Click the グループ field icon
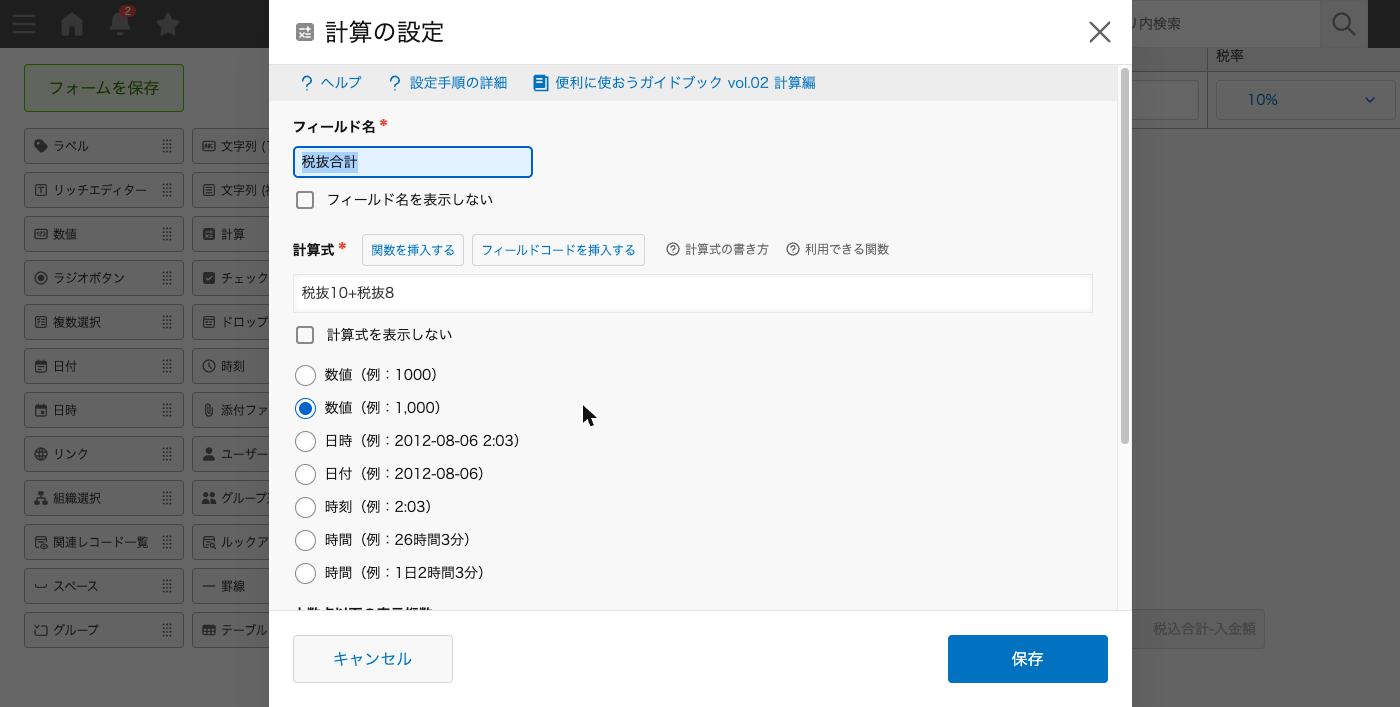The image size is (1400, 707). pyautogui.click(x=41, y=630)
